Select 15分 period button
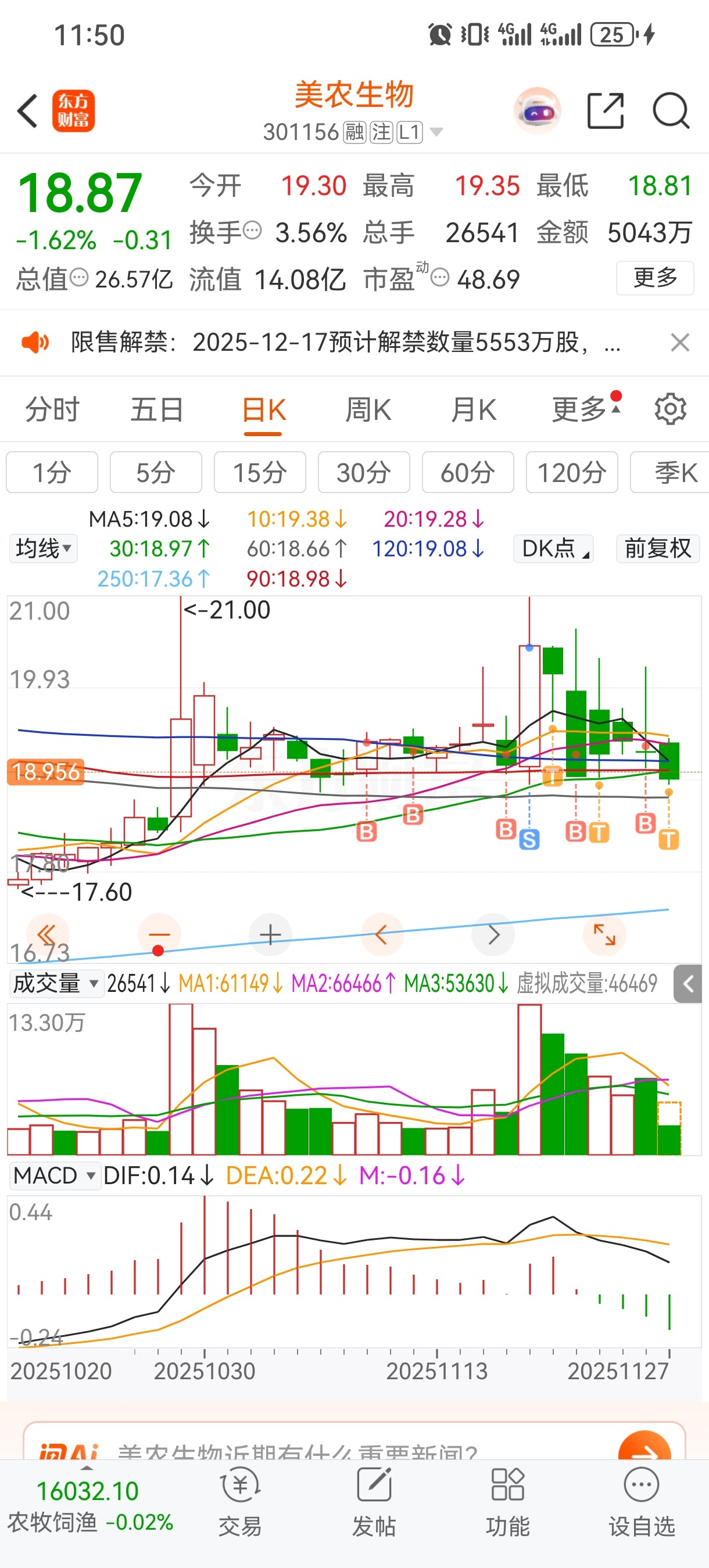The image size is (709, 1568). (260, 472)
